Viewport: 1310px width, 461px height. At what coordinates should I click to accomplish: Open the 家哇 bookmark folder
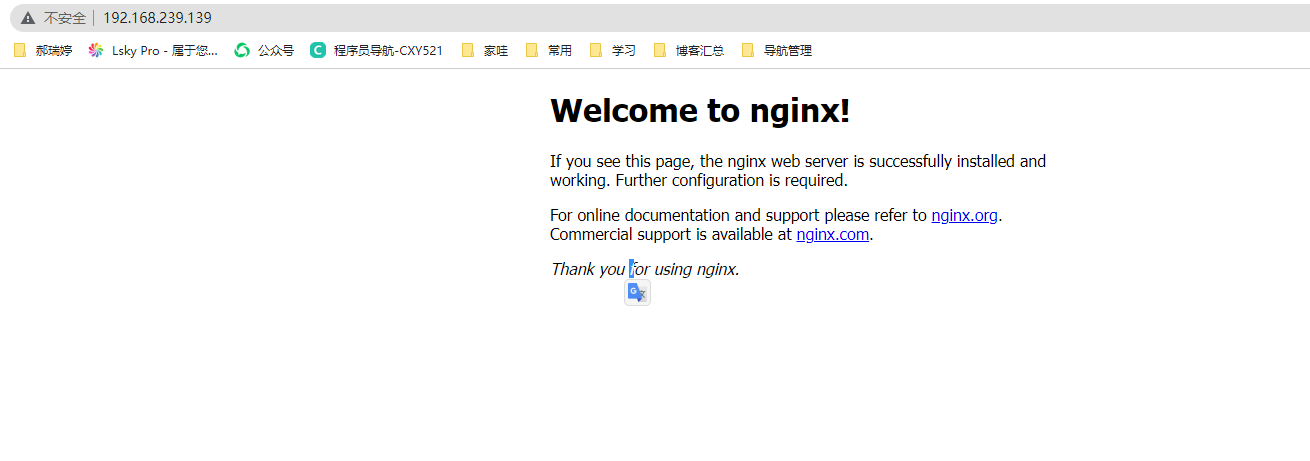point(485,50)
